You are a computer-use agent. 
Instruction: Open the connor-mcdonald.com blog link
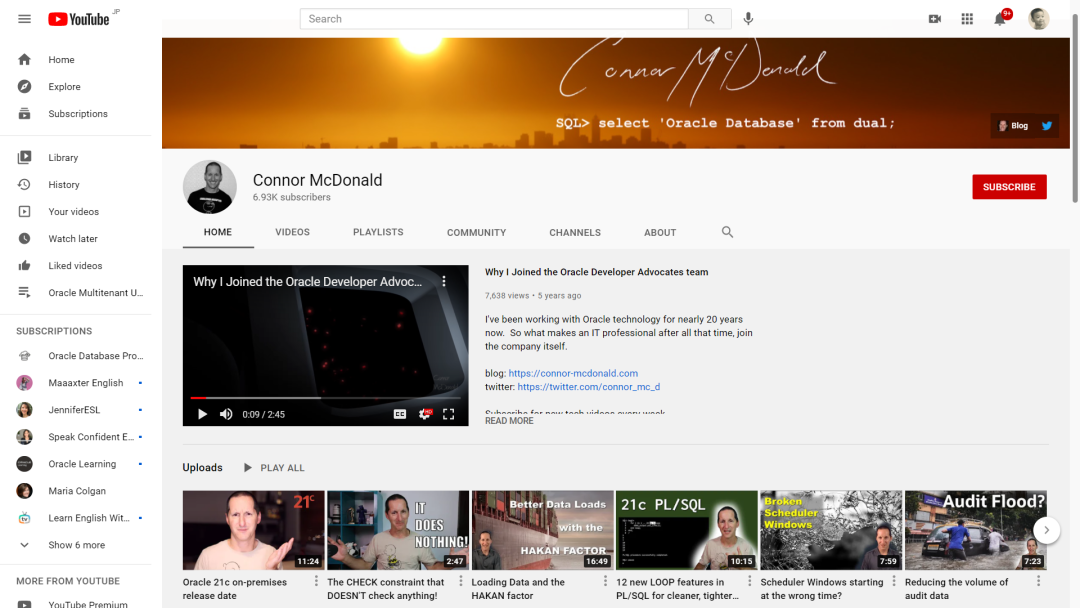pos(573,373)
